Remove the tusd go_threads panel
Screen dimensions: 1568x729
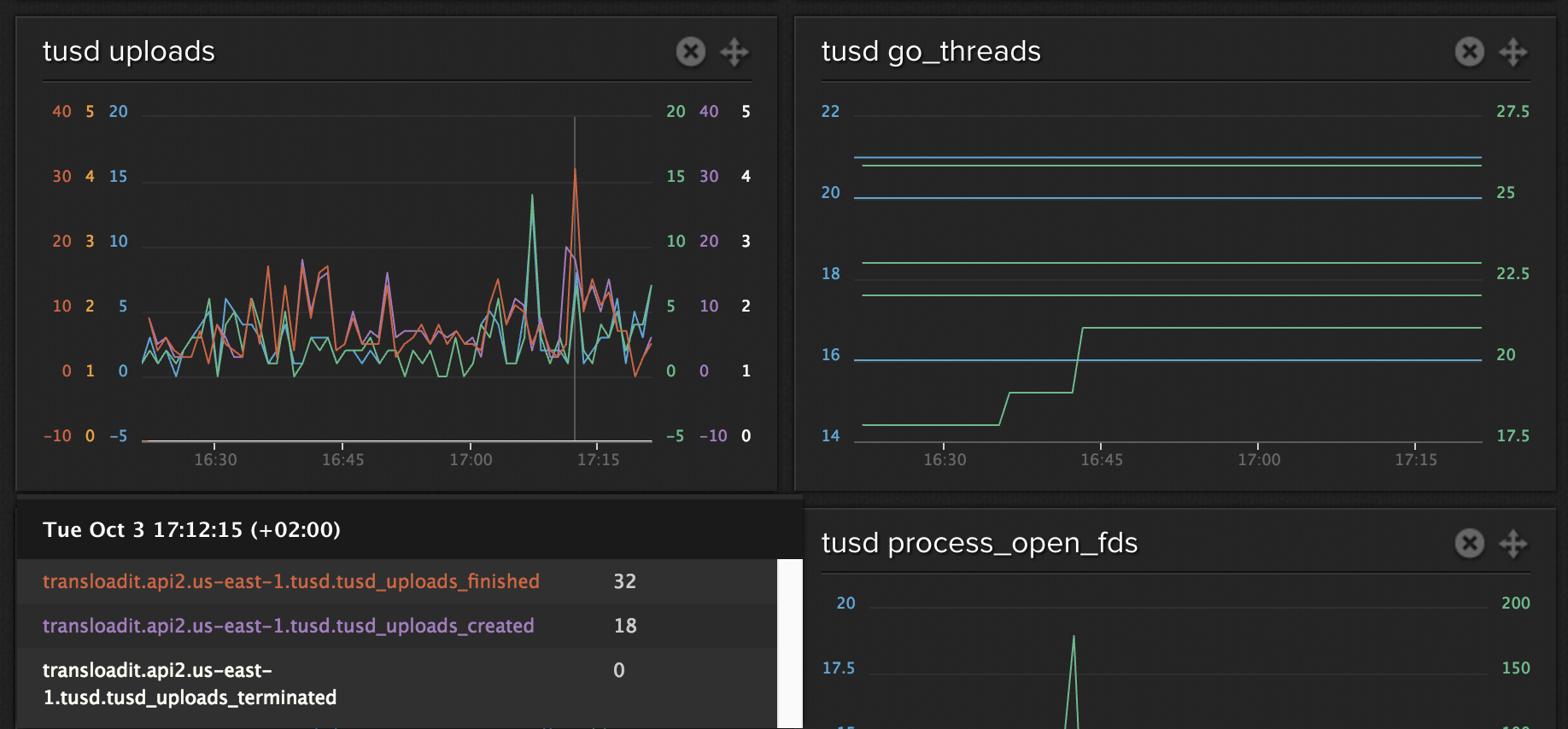[x=1469, y=52]
